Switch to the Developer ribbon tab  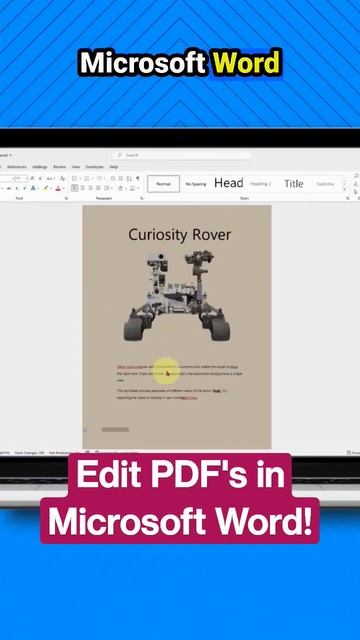tap(95, 167)
